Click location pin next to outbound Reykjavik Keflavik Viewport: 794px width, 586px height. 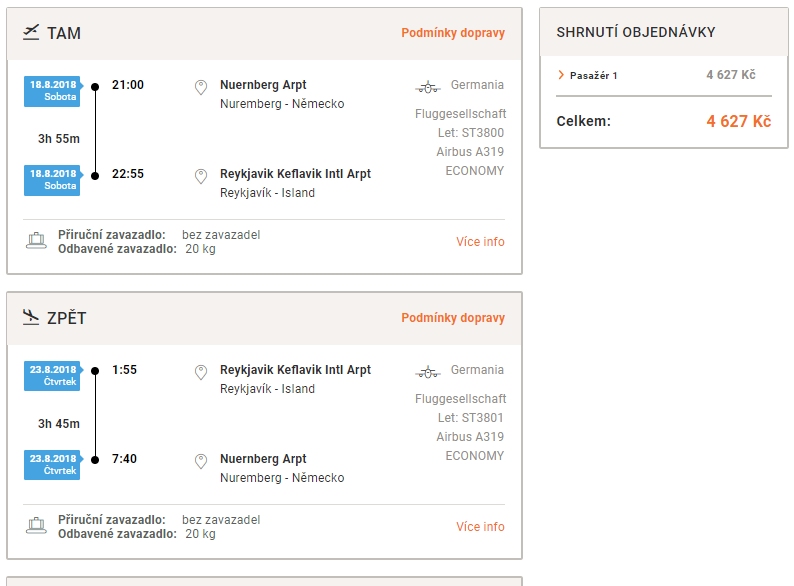[x=201, y=176]
